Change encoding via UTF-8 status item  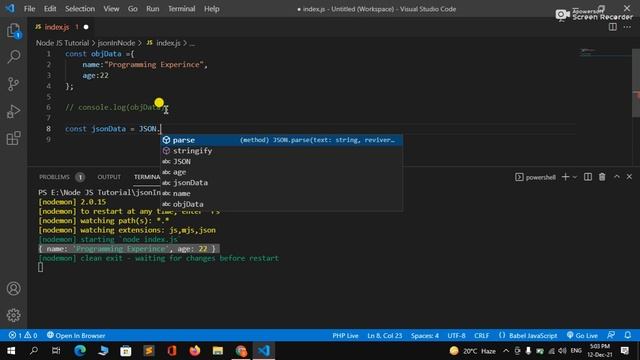[x=456, y=336]
